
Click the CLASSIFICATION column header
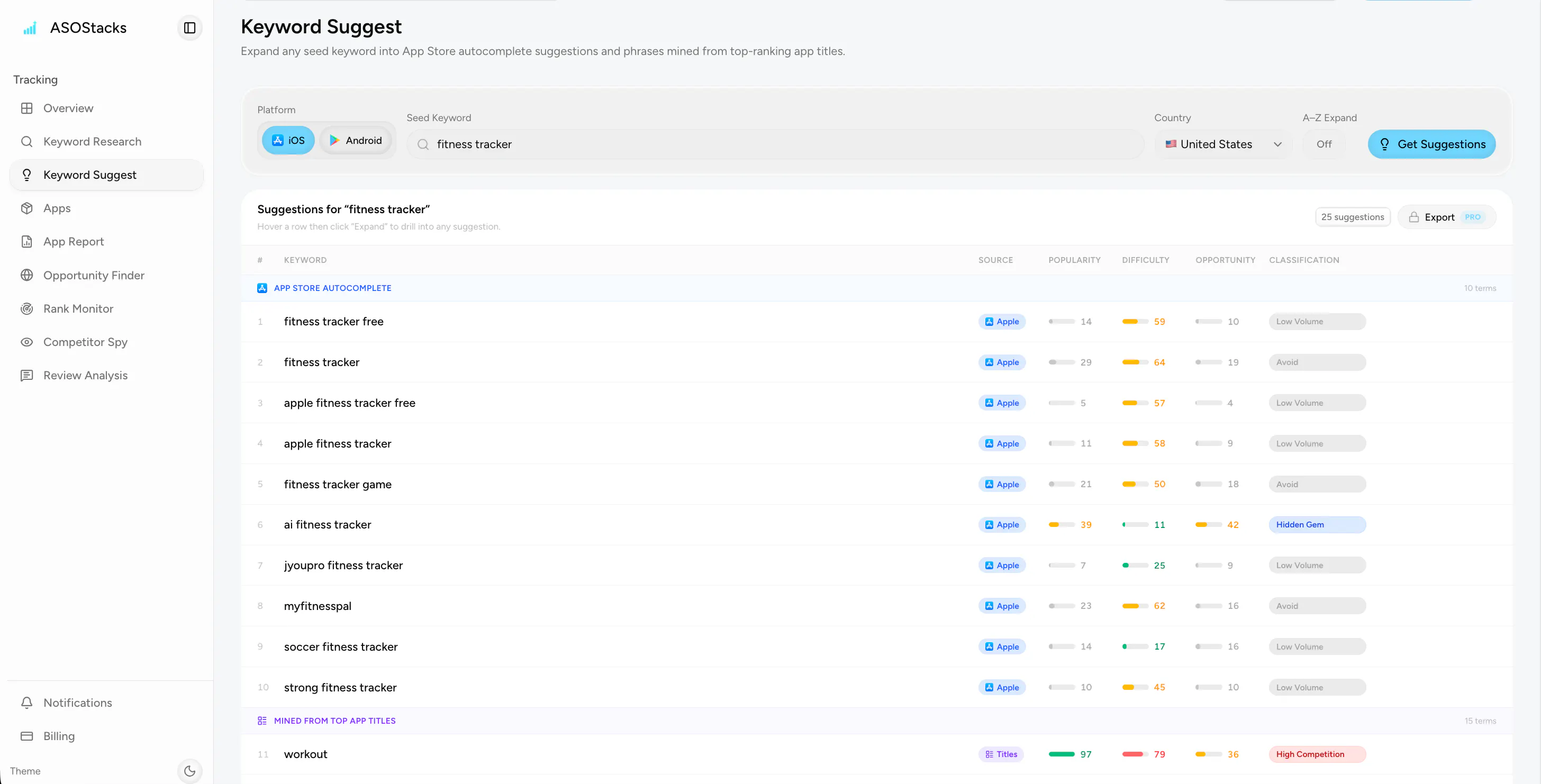(x=1304, y=260)
